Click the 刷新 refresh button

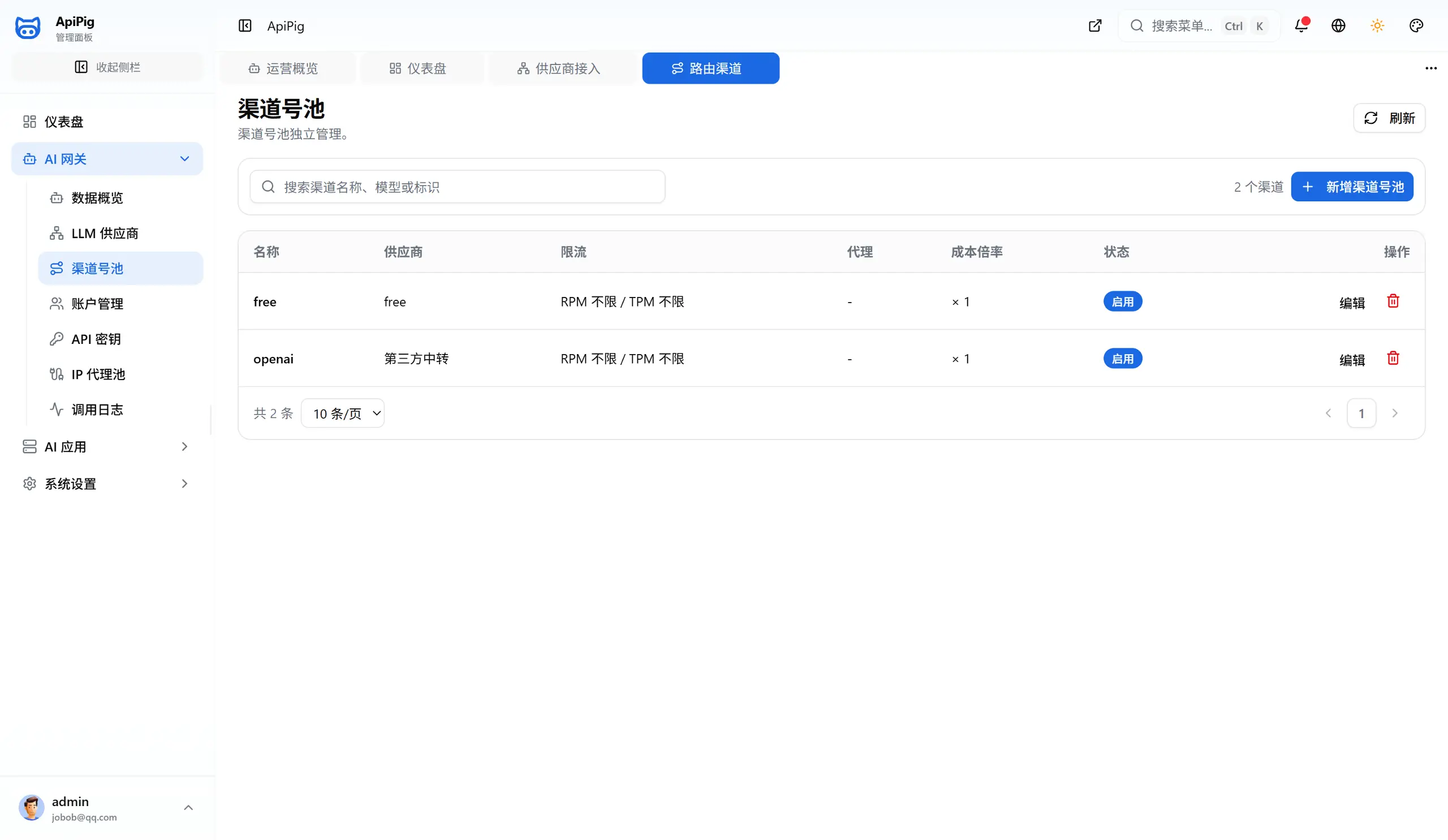pos(1389,118)
